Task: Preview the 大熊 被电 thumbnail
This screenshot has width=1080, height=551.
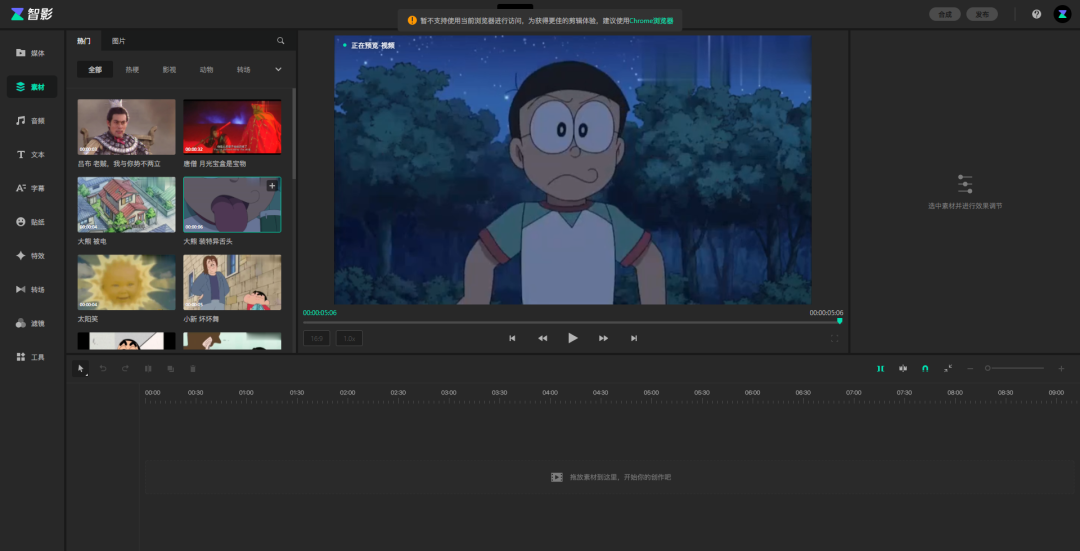Action: click(126, 205)
